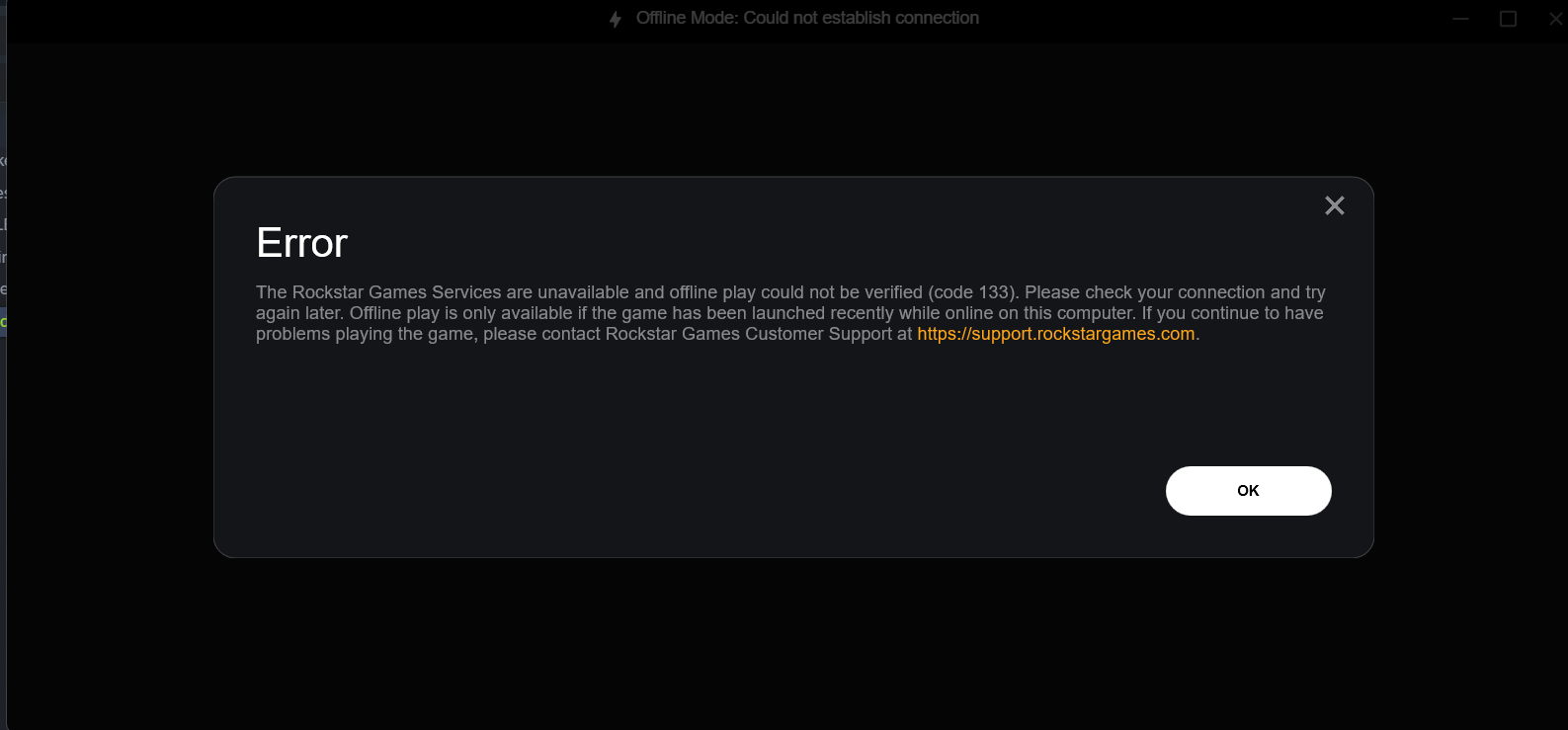Maximize the Rockstar launcher window
This screenshot has width=1568, height=730.
[x=1508, y=19]
